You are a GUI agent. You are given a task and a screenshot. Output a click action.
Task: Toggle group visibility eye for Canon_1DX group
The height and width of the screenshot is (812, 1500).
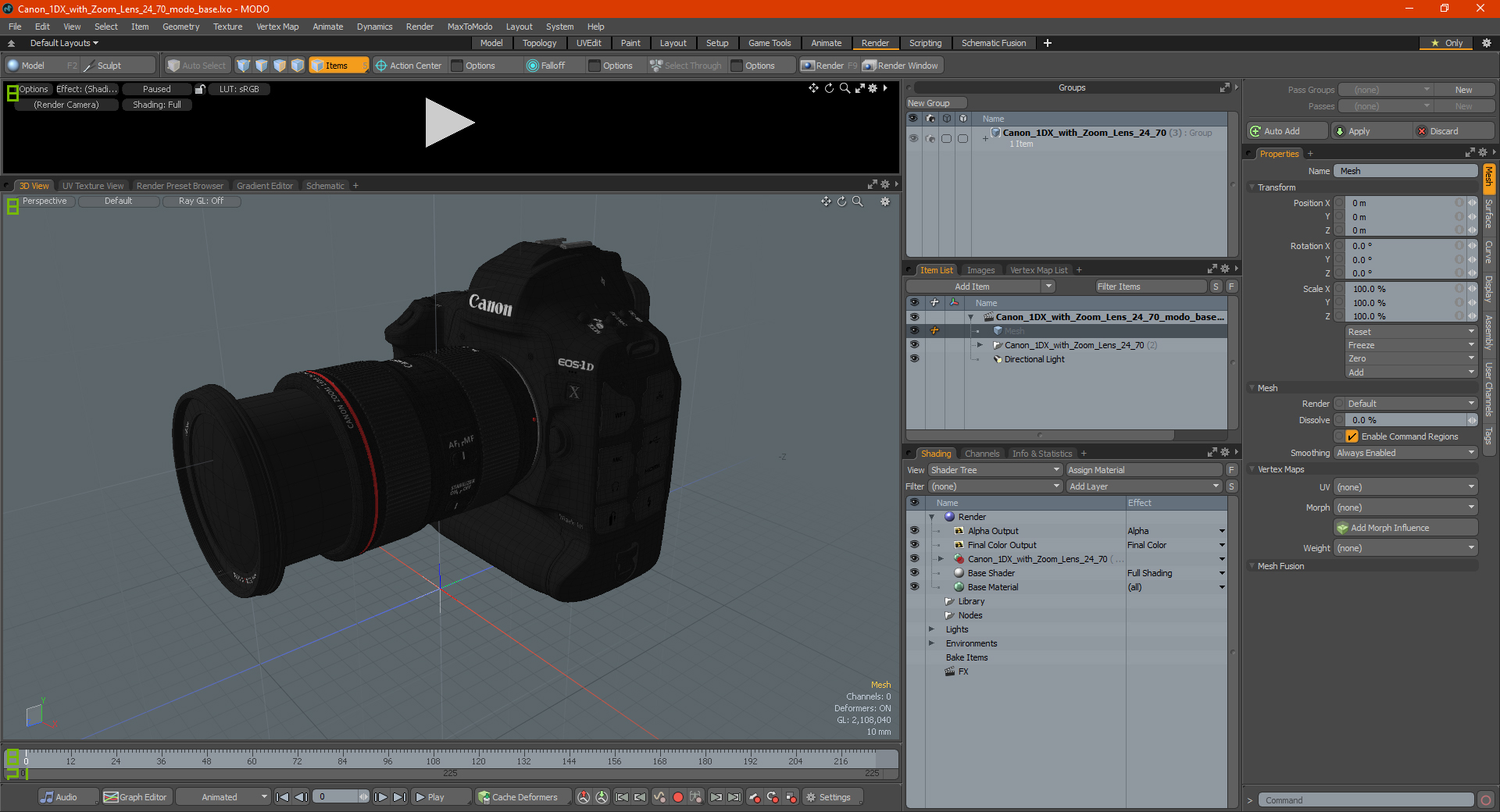point(913,138)
